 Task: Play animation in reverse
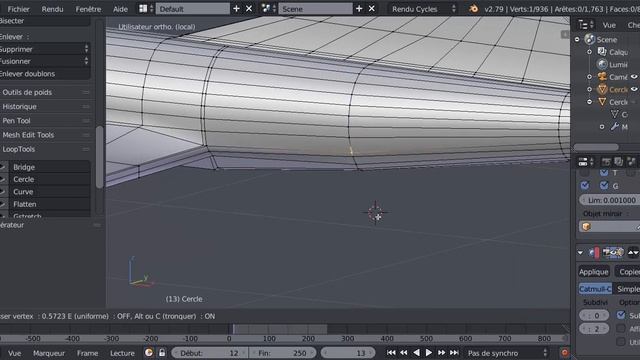click(x=416, y=353)
